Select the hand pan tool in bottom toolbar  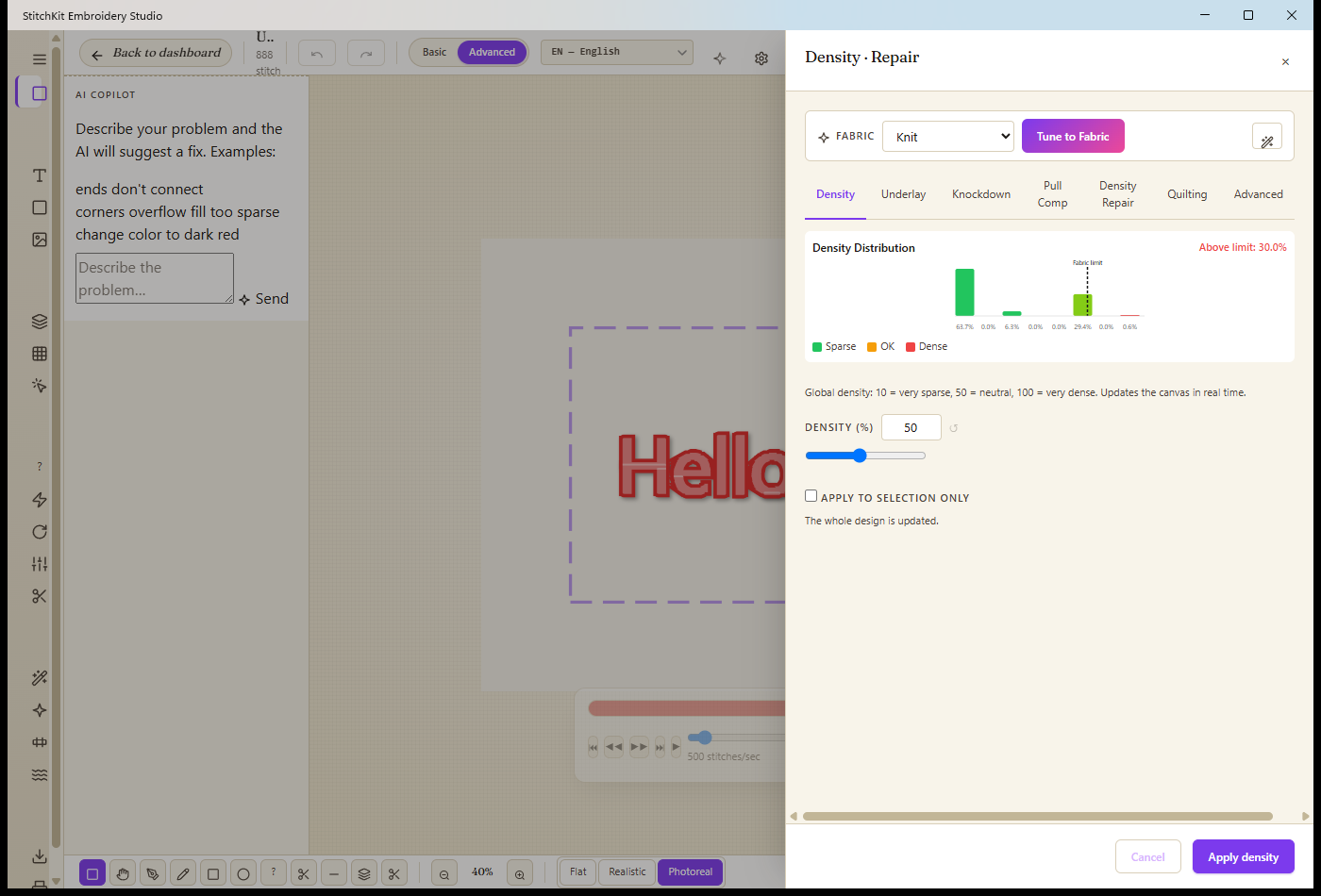point(123,873)
